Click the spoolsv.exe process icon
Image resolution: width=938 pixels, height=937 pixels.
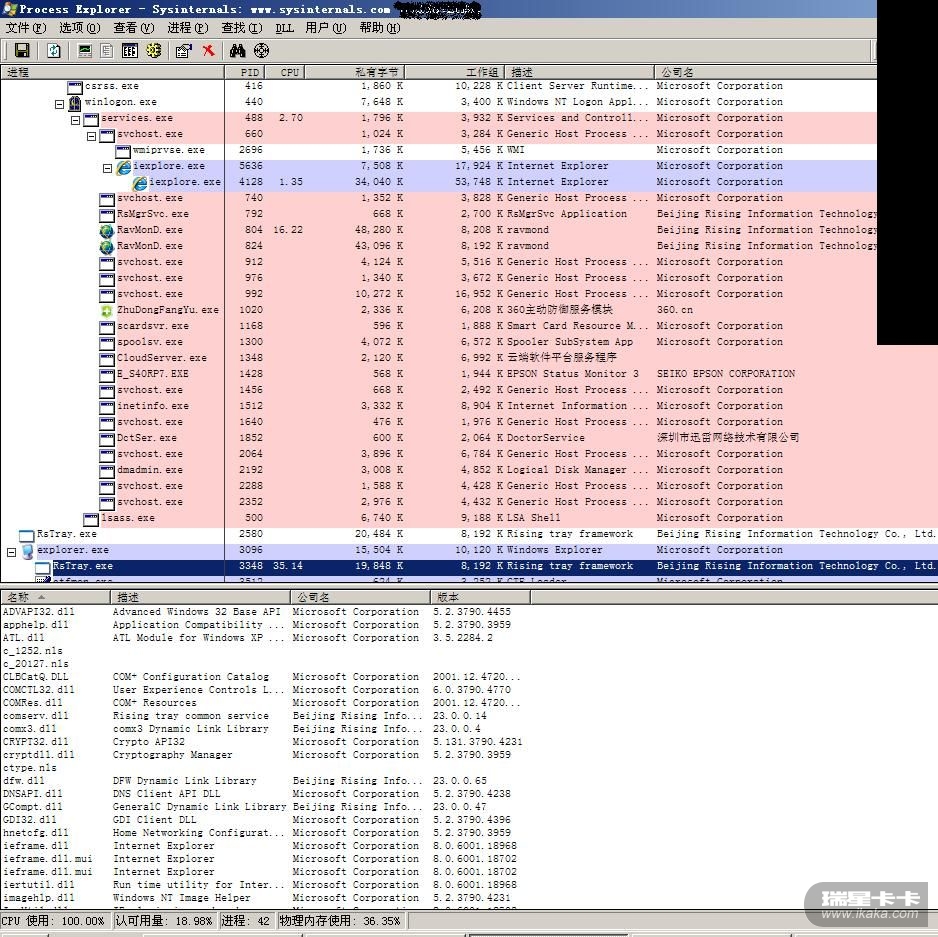(x=106, y=342)
